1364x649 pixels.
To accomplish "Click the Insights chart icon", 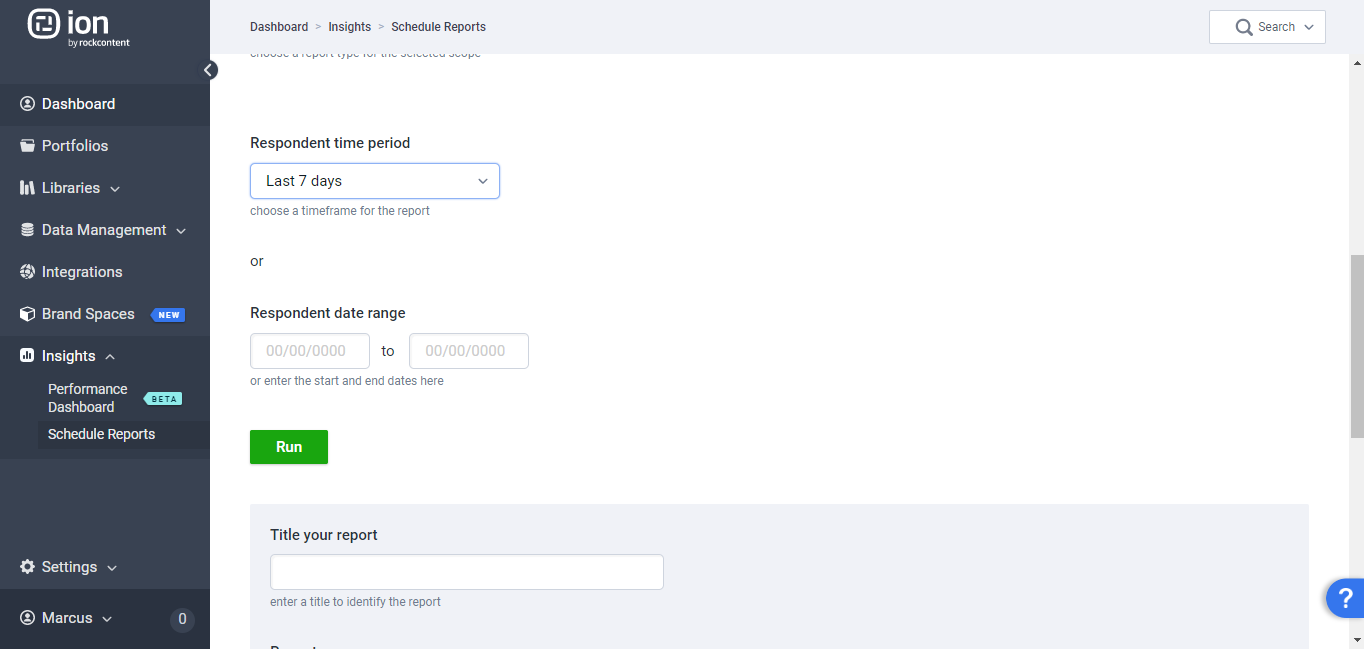I will click(27, 356).
